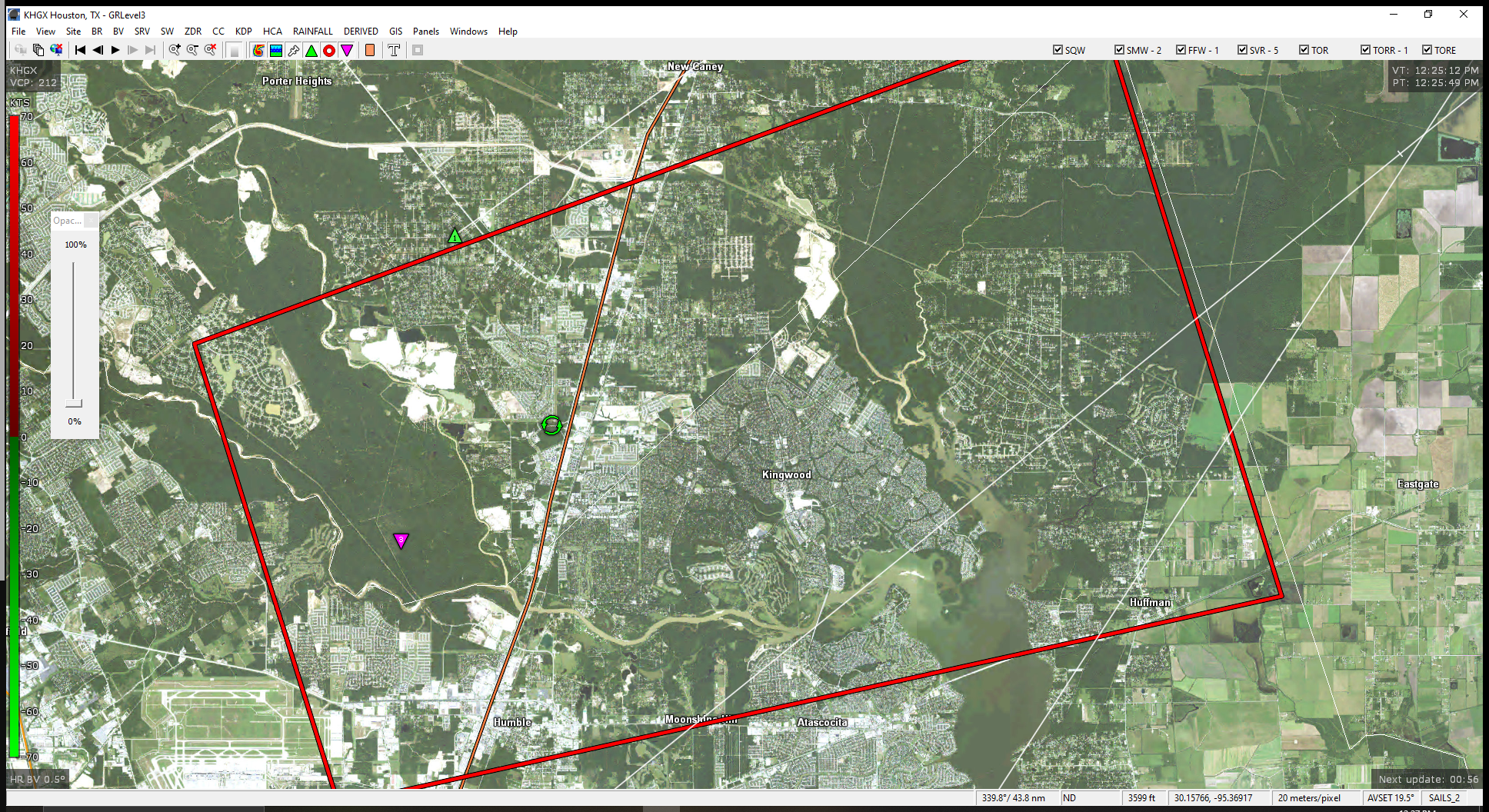
Task: Click the green triangle toolbar icon
Action: tap(311, 50)
